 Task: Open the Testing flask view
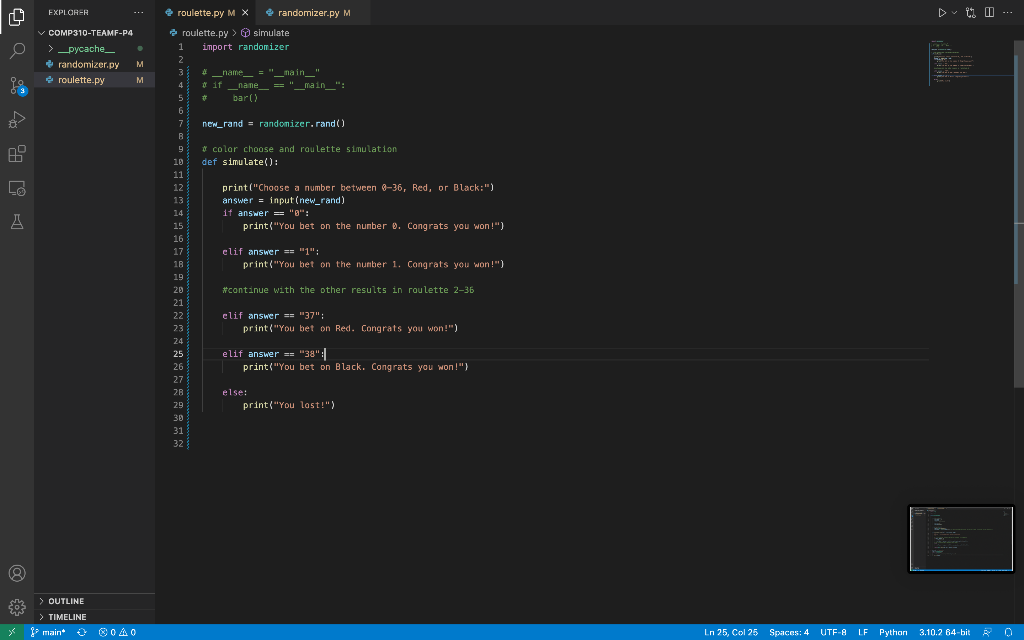coord(17,222)
